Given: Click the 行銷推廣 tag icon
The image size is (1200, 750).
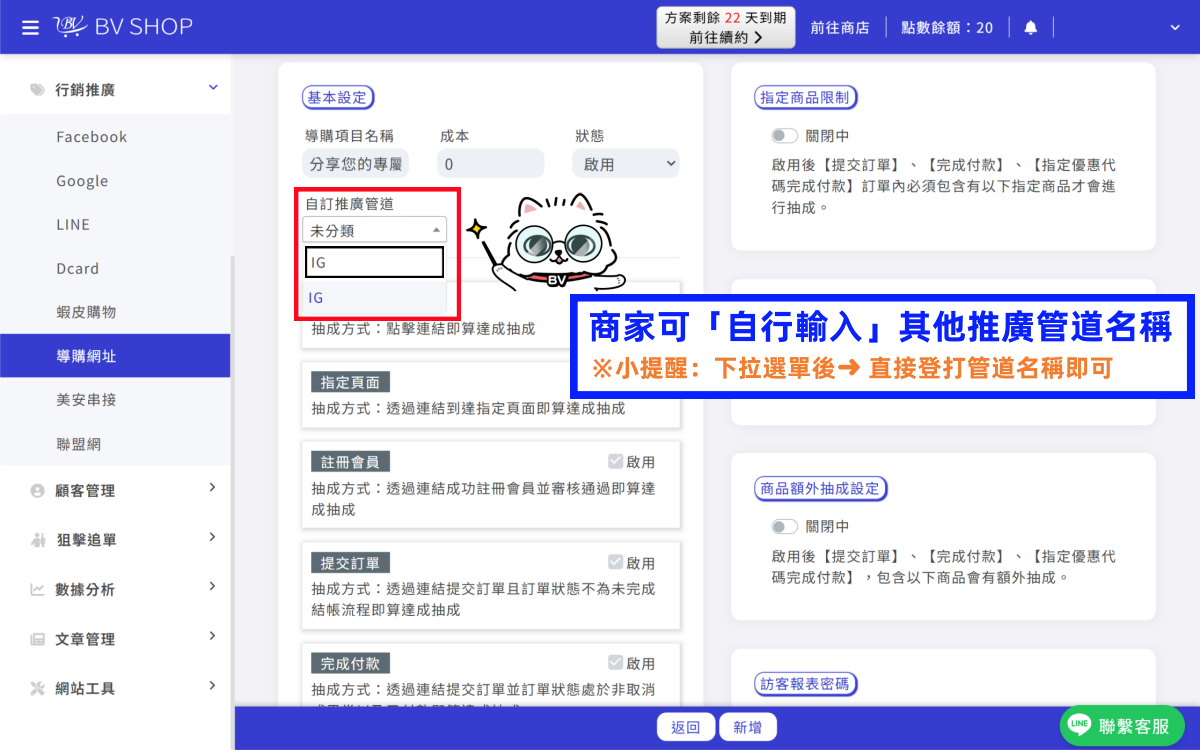Looking at the screenshot, I should (x=38, y=89).
